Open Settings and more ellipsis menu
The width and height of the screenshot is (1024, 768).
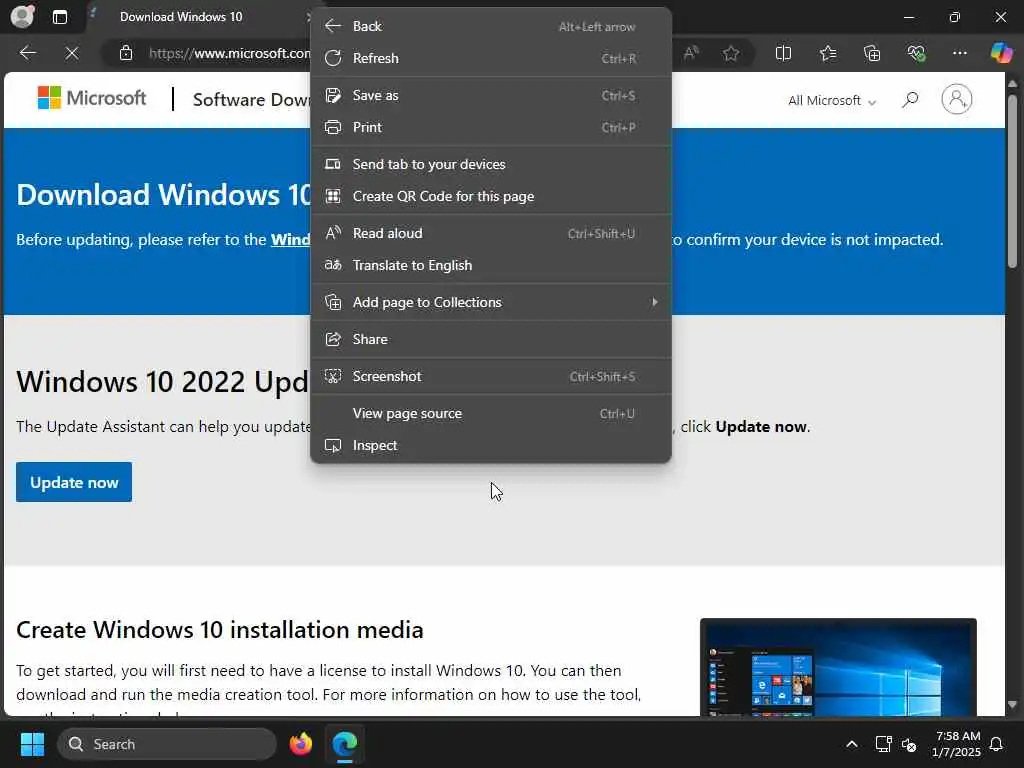pos(959,53)
